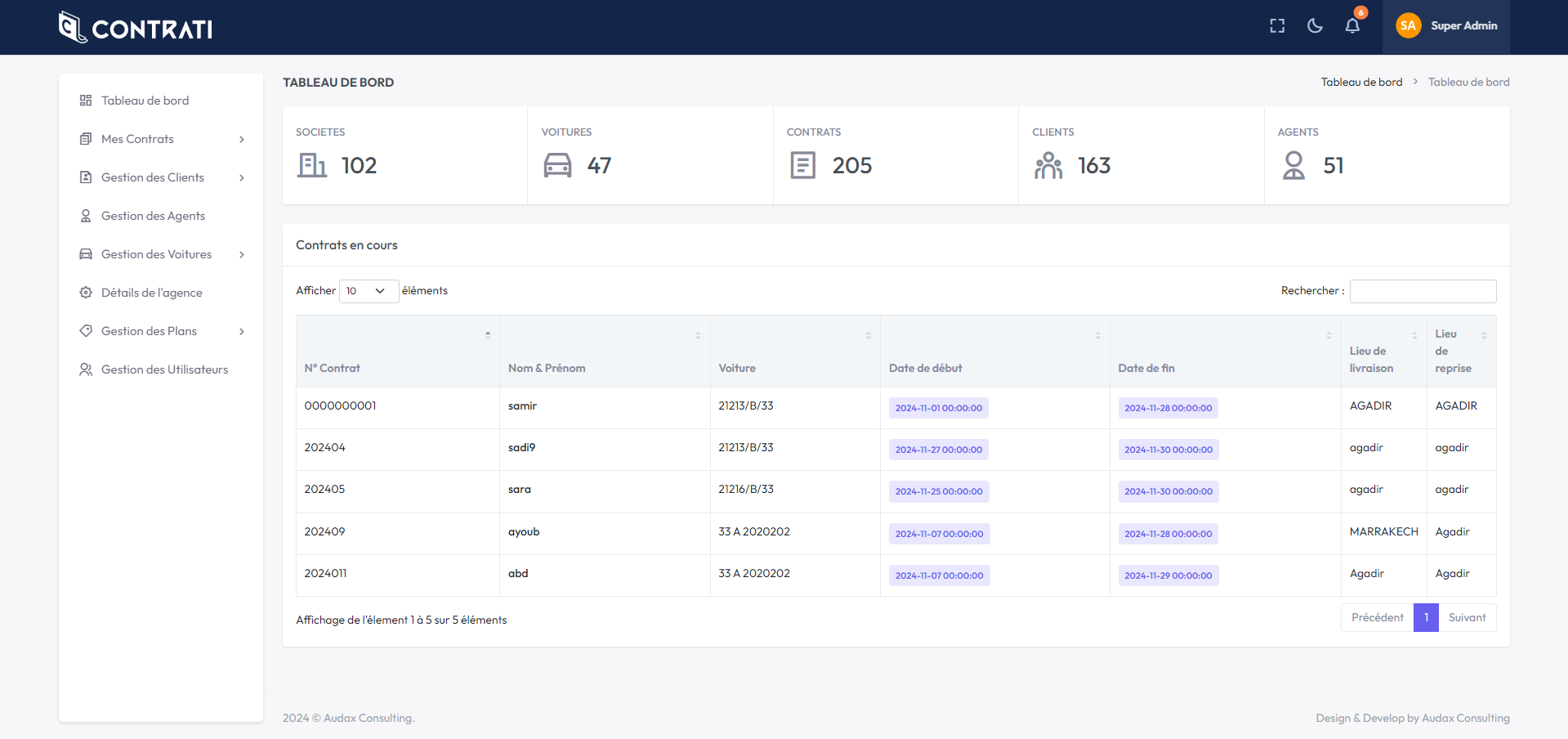Click the Suivant pagination button

pyautogui.click(x=1467, y=618)
